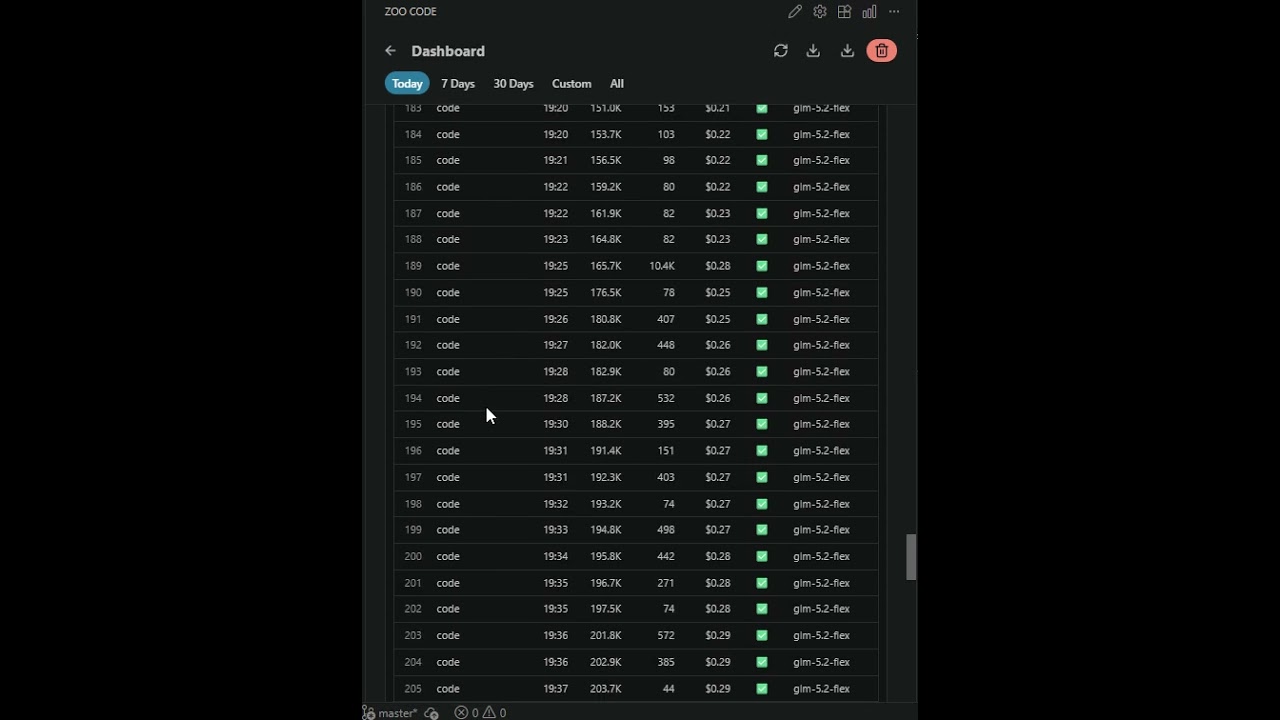
Task: Switch to the 30 Days tab
Action: click(x=513, y=84)
